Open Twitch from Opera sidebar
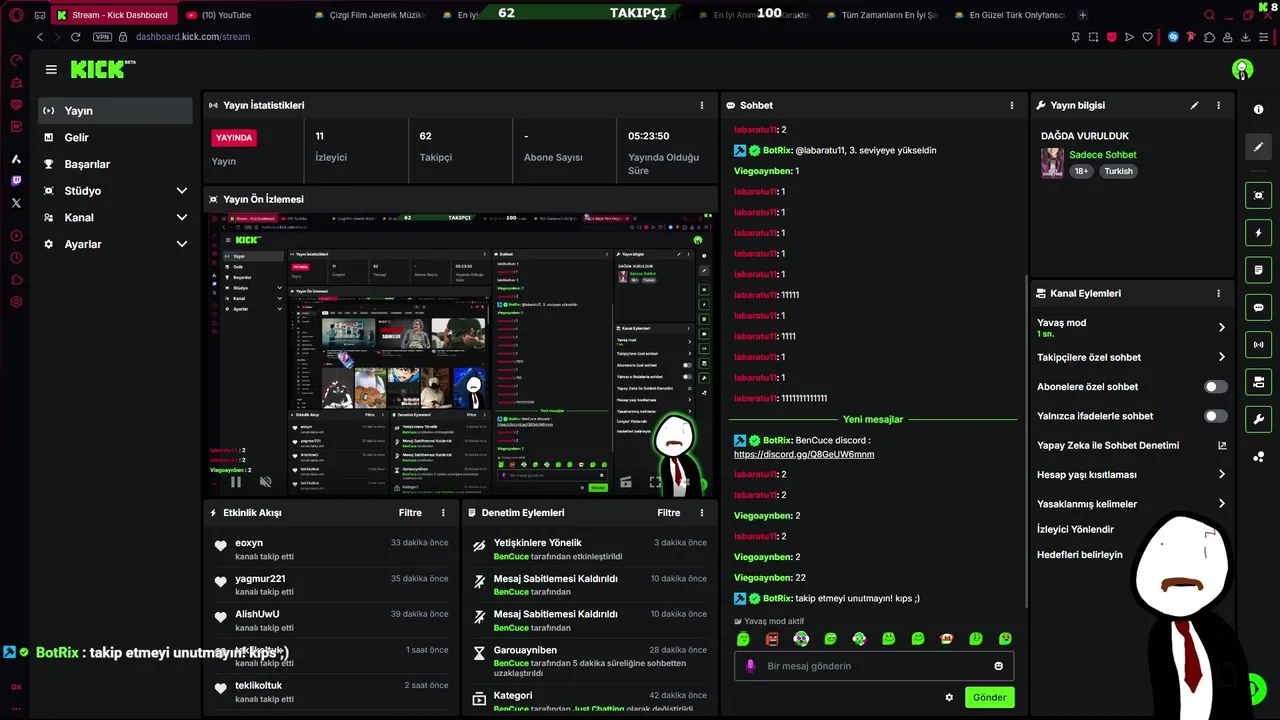The width and height of the screenshot is (1280, 720). tap(16, 181)
